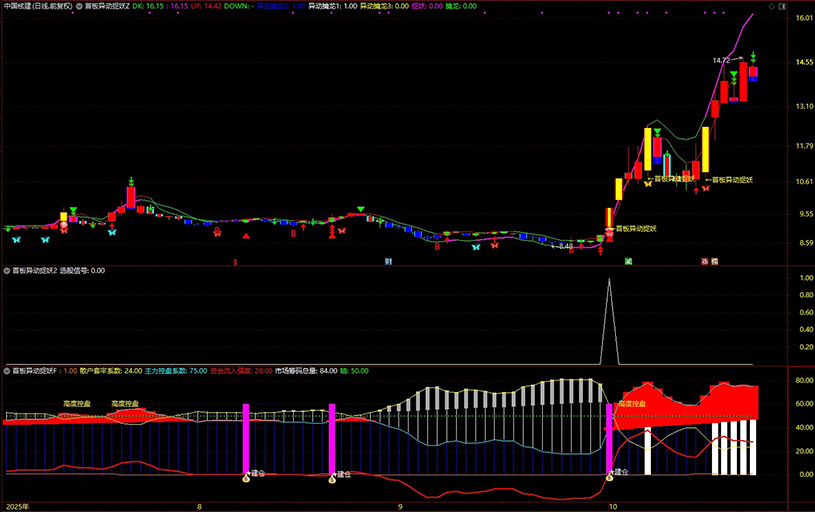Click the 财 marker below the candlesticks
The height and width of the screenshot is (512, 815).
point(388,262)
